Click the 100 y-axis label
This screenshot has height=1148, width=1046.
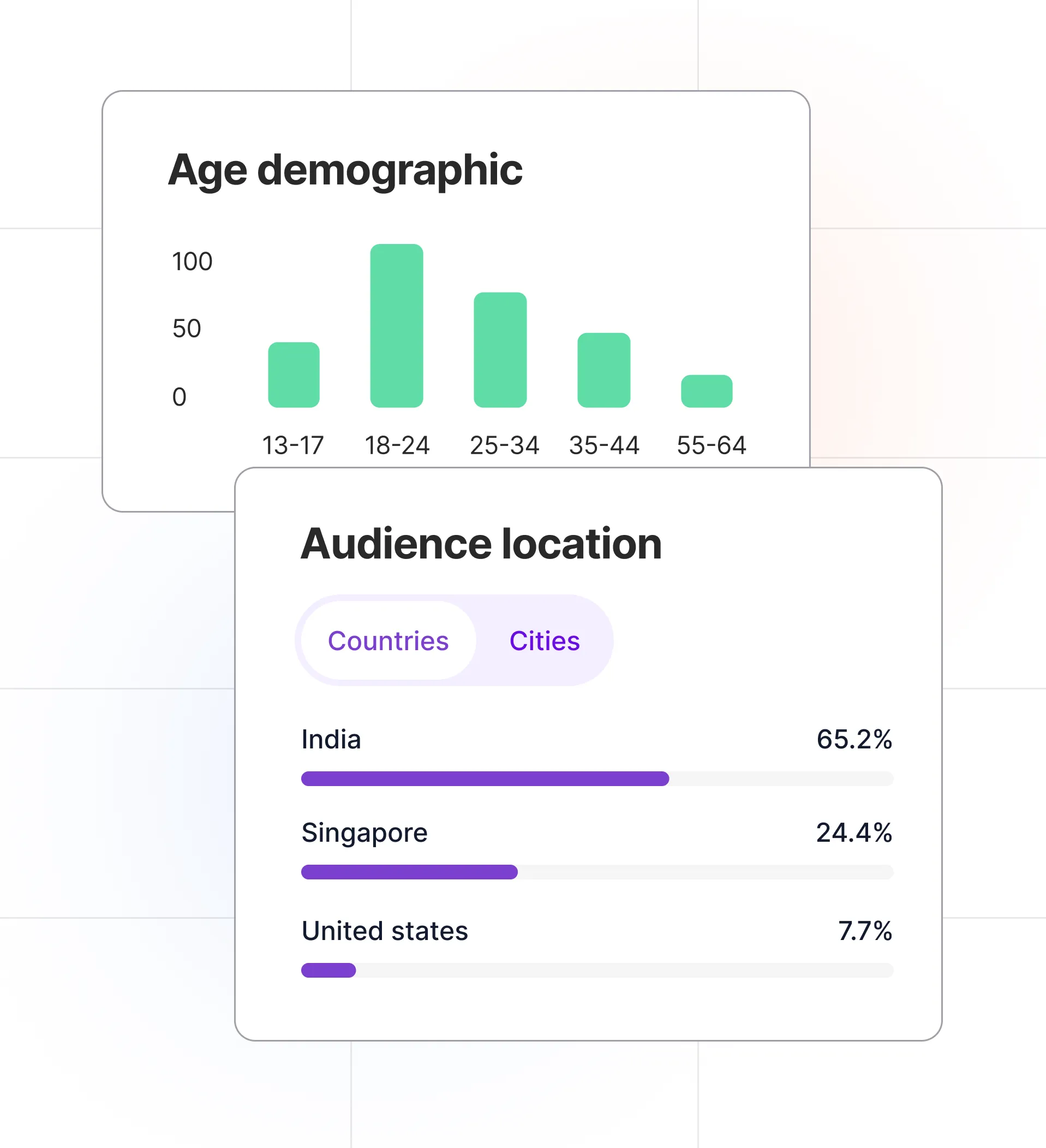click(193, 261)
